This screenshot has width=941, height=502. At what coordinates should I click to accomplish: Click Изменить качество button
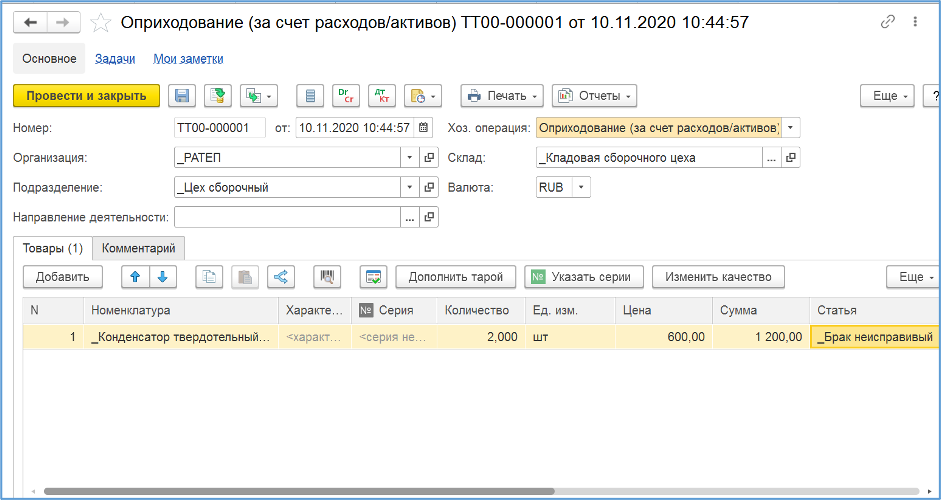(x=718, y=277)
